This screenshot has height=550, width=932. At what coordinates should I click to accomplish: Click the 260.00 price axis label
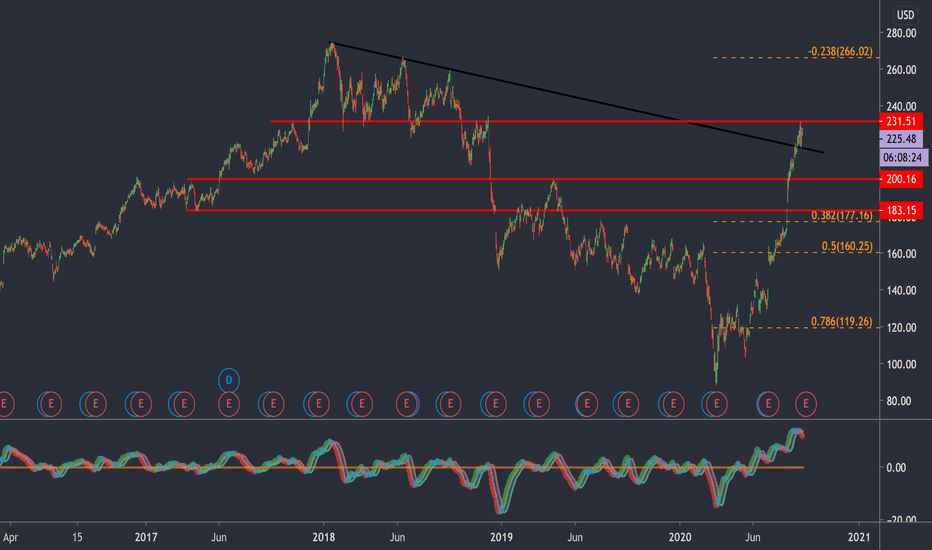point(901,70)
